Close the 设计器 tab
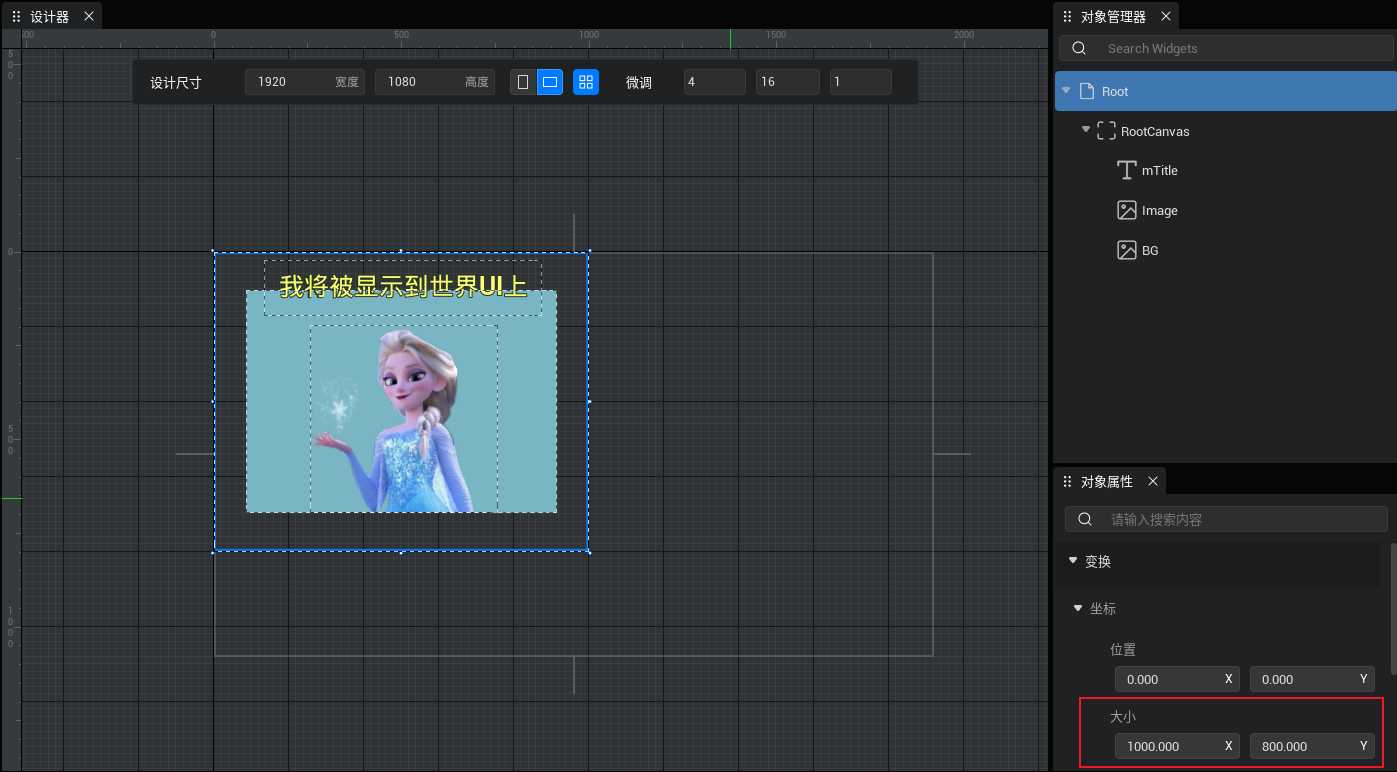The height and width of the screenshot is (772, 1397). click(x=89, y=16)
